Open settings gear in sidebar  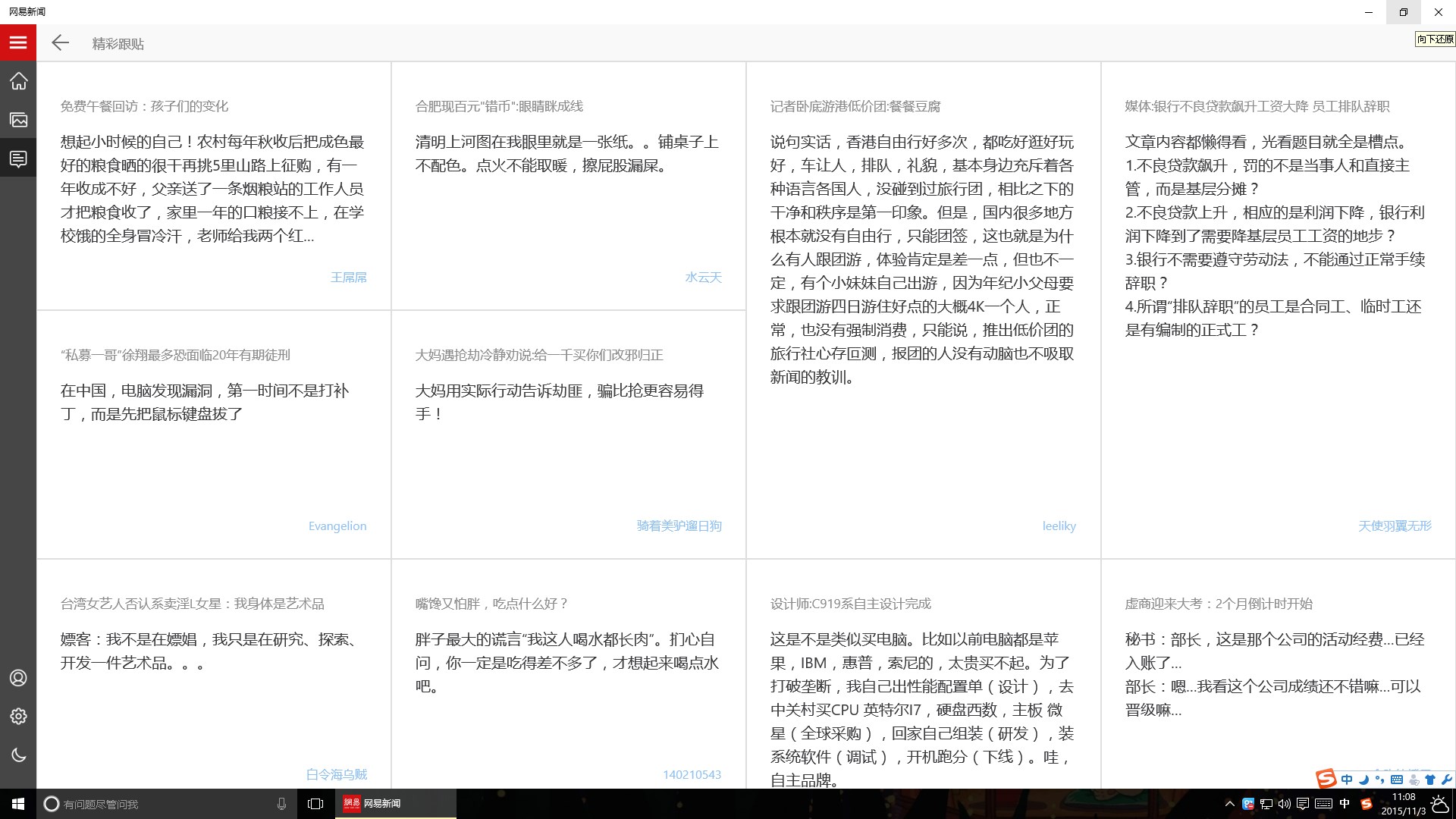tap(18, 717)
